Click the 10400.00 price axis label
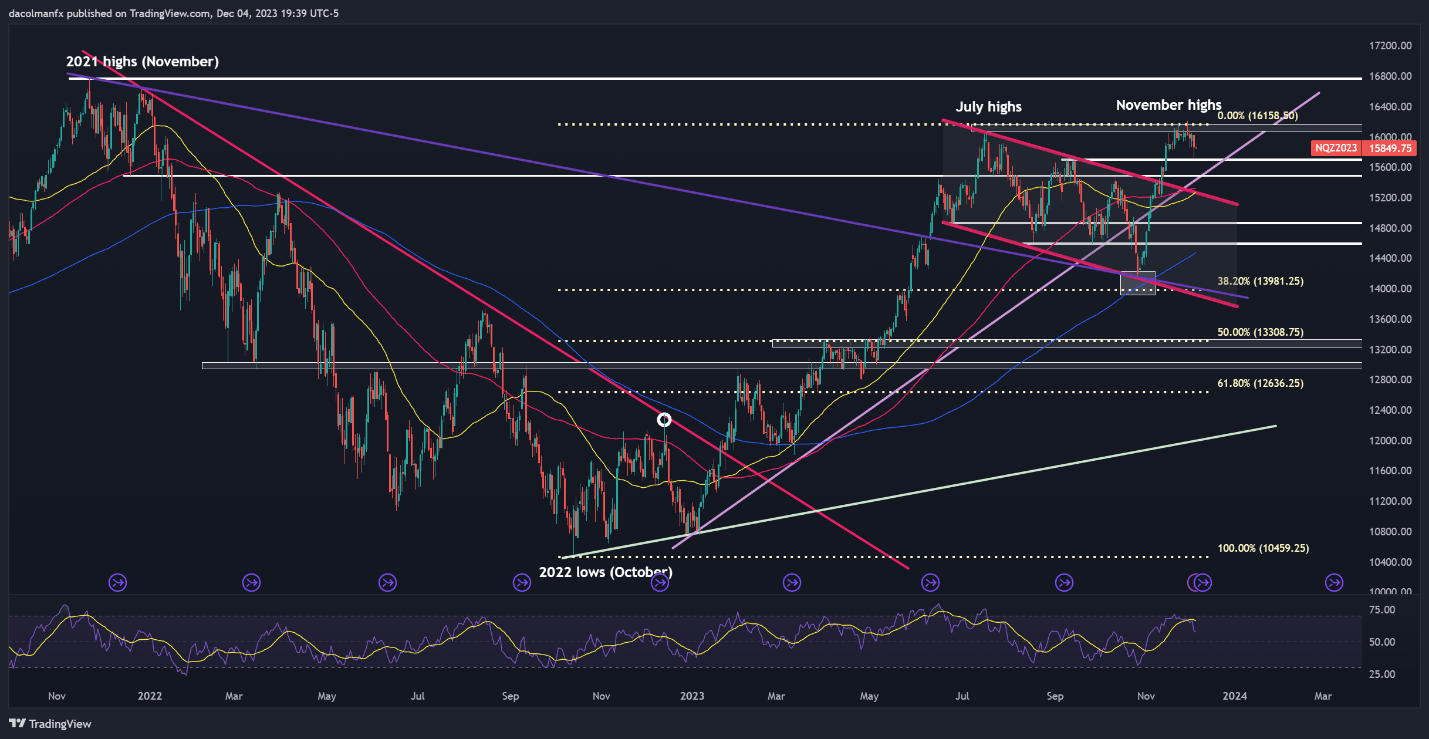Viewport: 1429px width, 739px height. point(1391,562)
